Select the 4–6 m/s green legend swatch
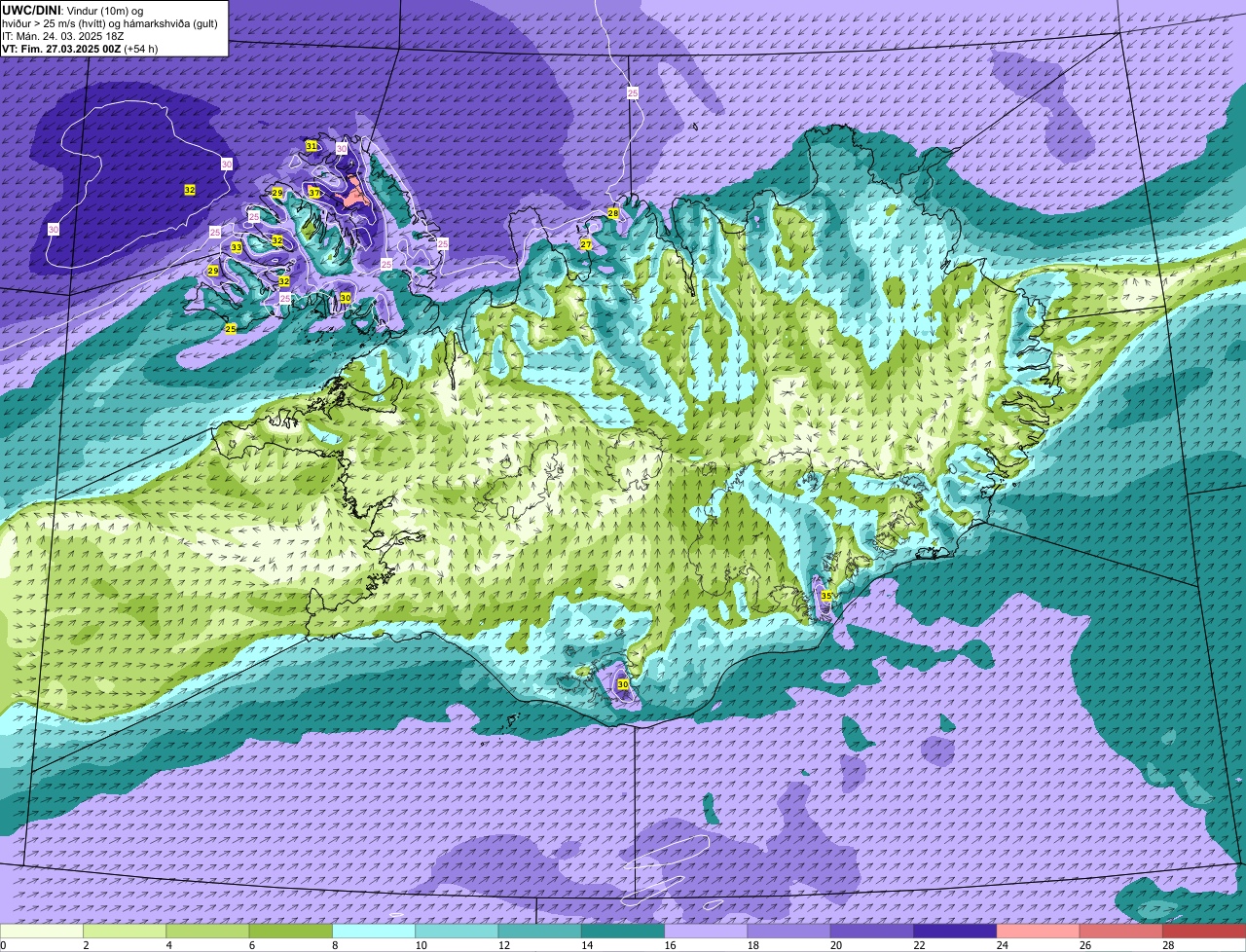 [x=207, y=931]
